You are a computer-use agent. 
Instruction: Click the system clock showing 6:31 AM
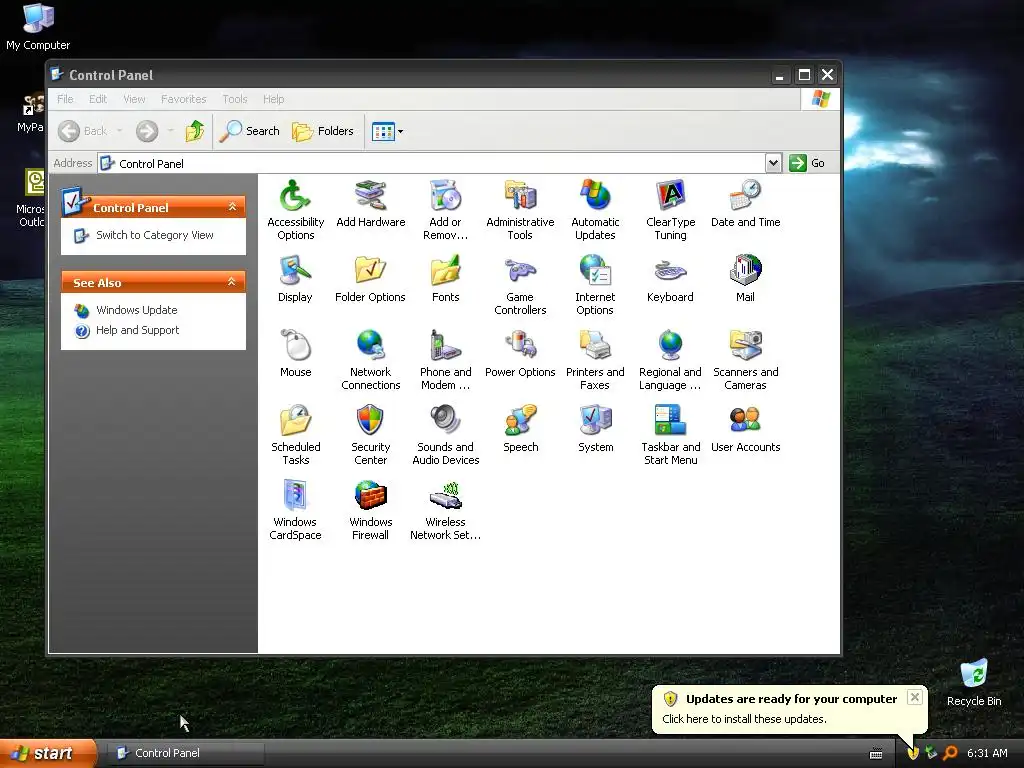[x=987, y=753]
